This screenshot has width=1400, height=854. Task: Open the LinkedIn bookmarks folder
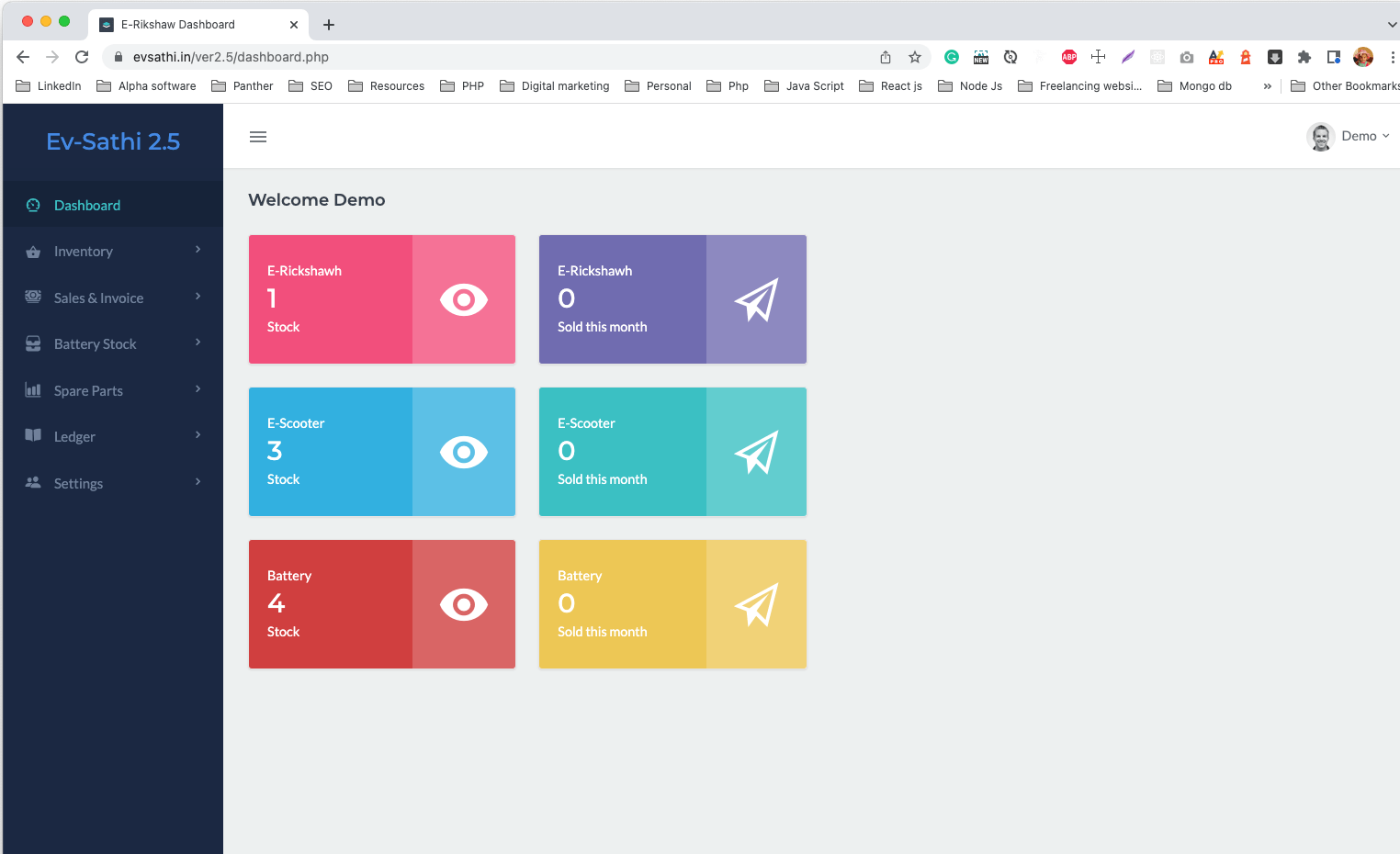coord(48,85)
